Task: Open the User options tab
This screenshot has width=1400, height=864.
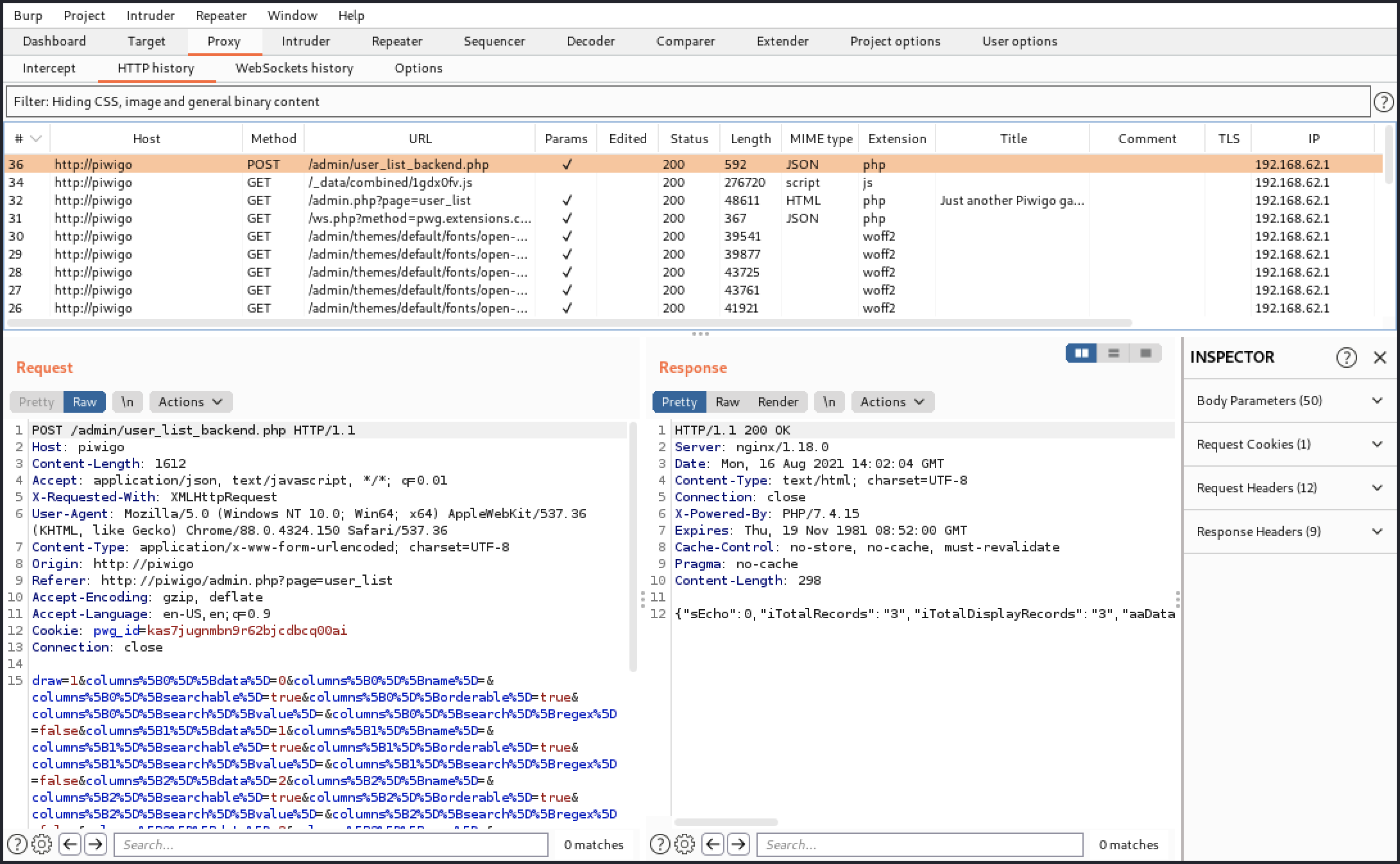Action: pyautogui.click(x=1020, y=41)
